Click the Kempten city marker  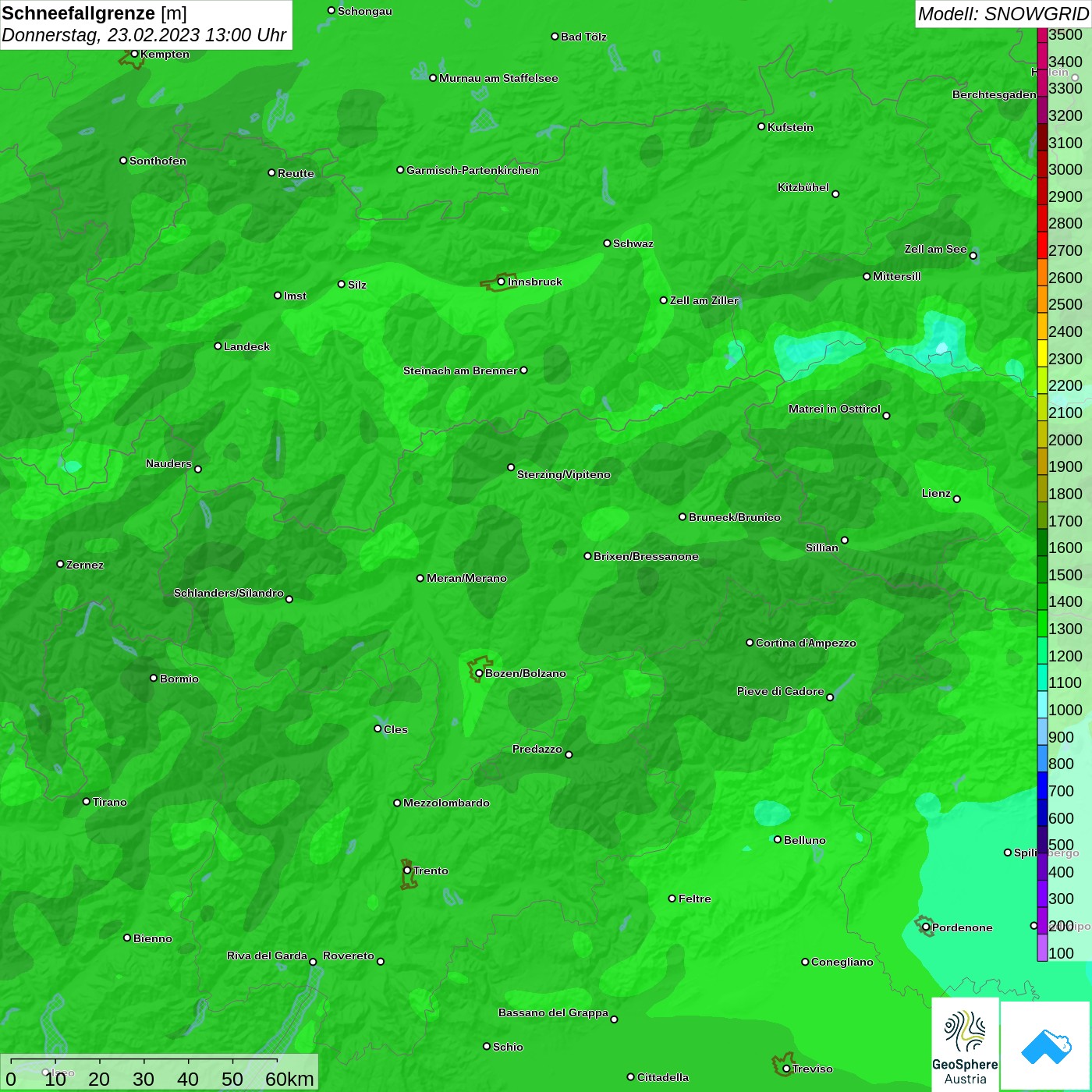tap(134, 54)
